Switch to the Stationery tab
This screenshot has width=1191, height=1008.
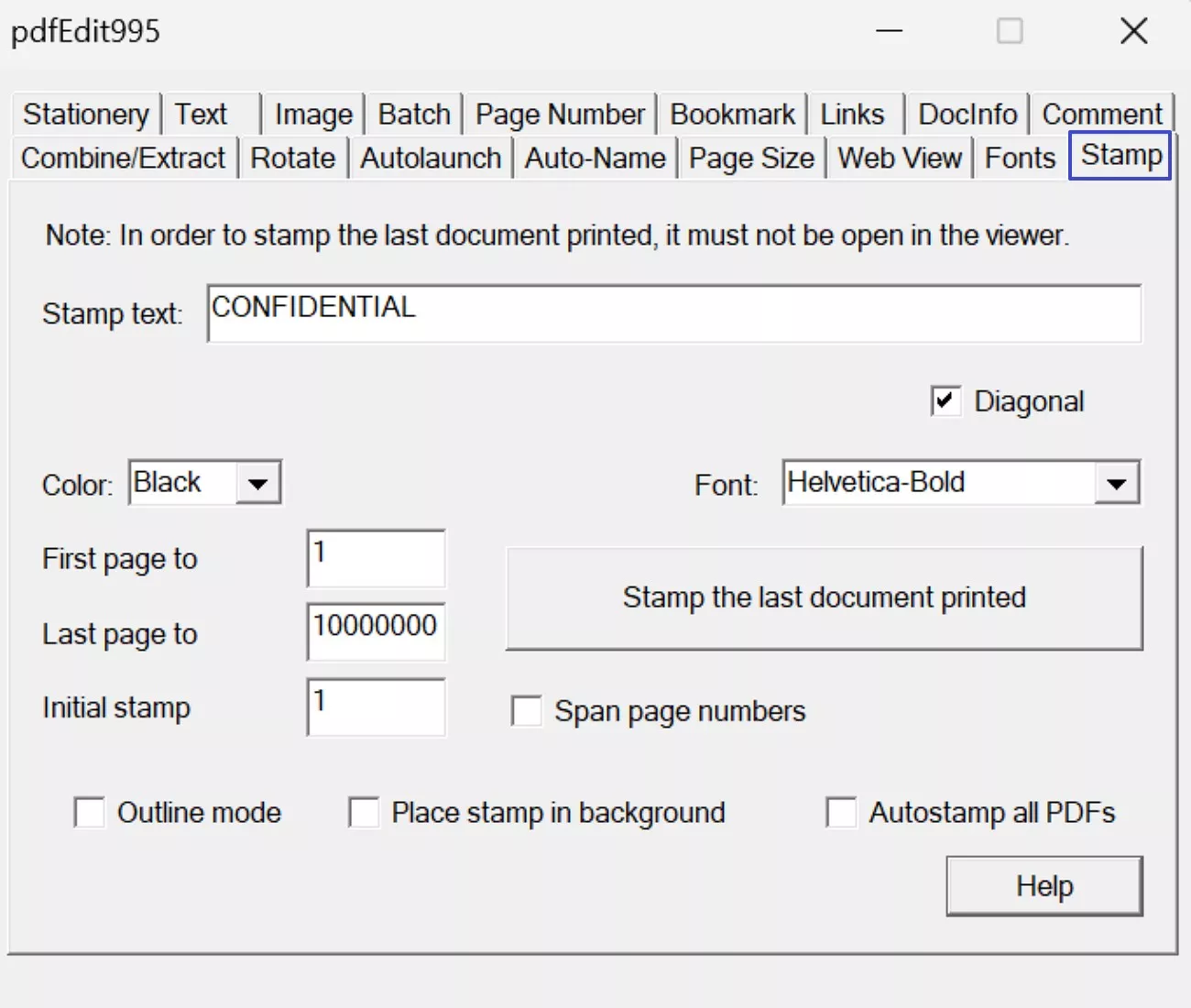(86, 114)
